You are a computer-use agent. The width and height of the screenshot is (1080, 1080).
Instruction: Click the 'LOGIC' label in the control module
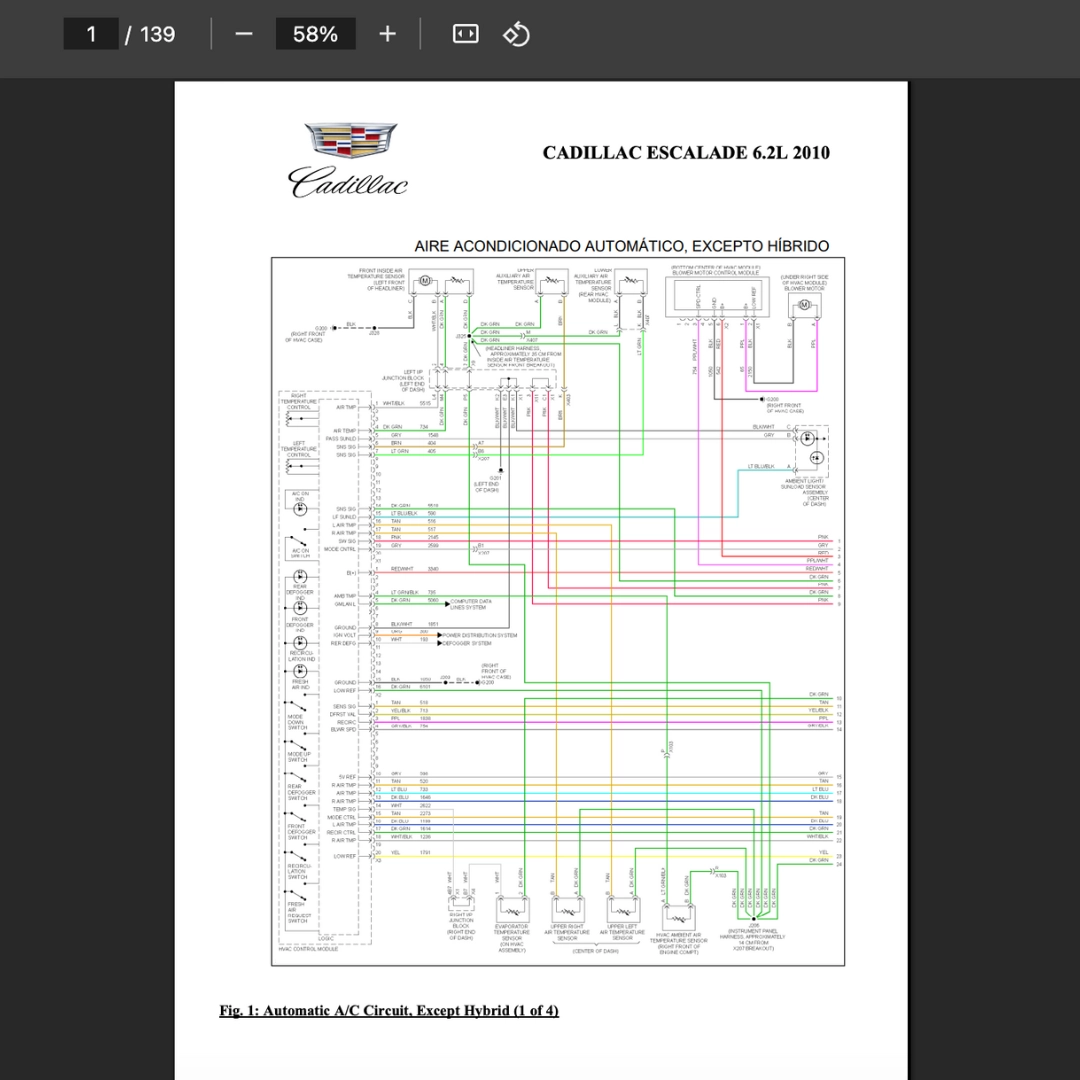[326, 938]
